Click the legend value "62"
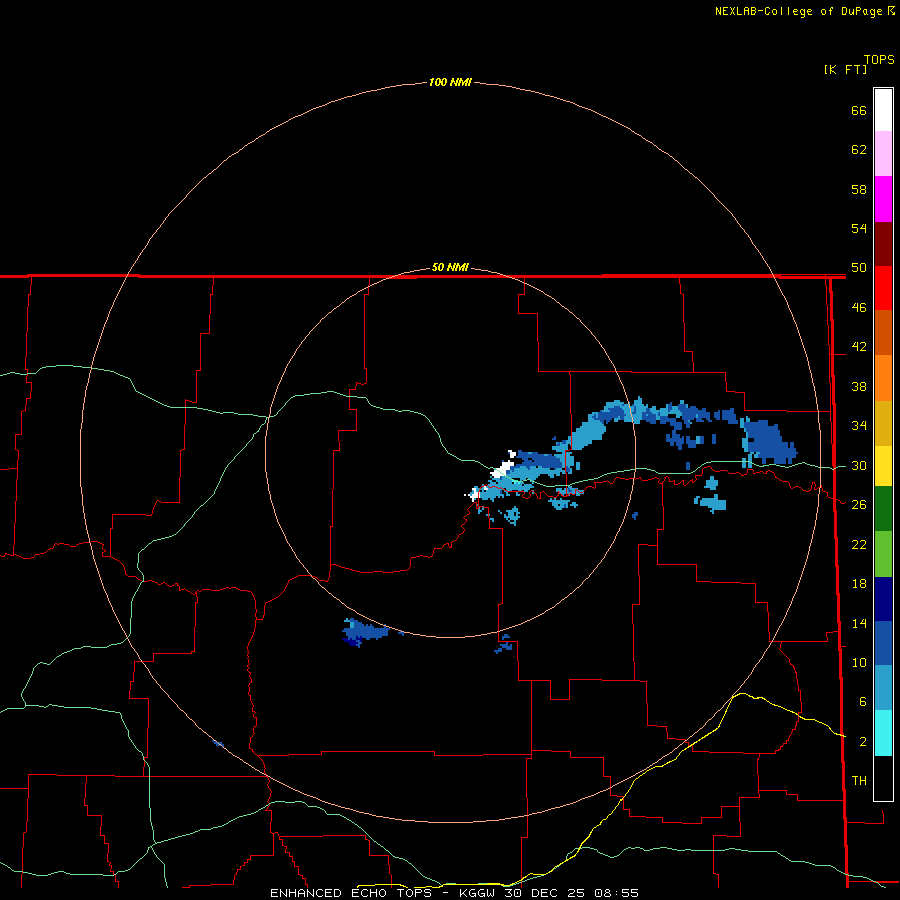The width and height of the screenshot is (900, 900). pos(859,150)
